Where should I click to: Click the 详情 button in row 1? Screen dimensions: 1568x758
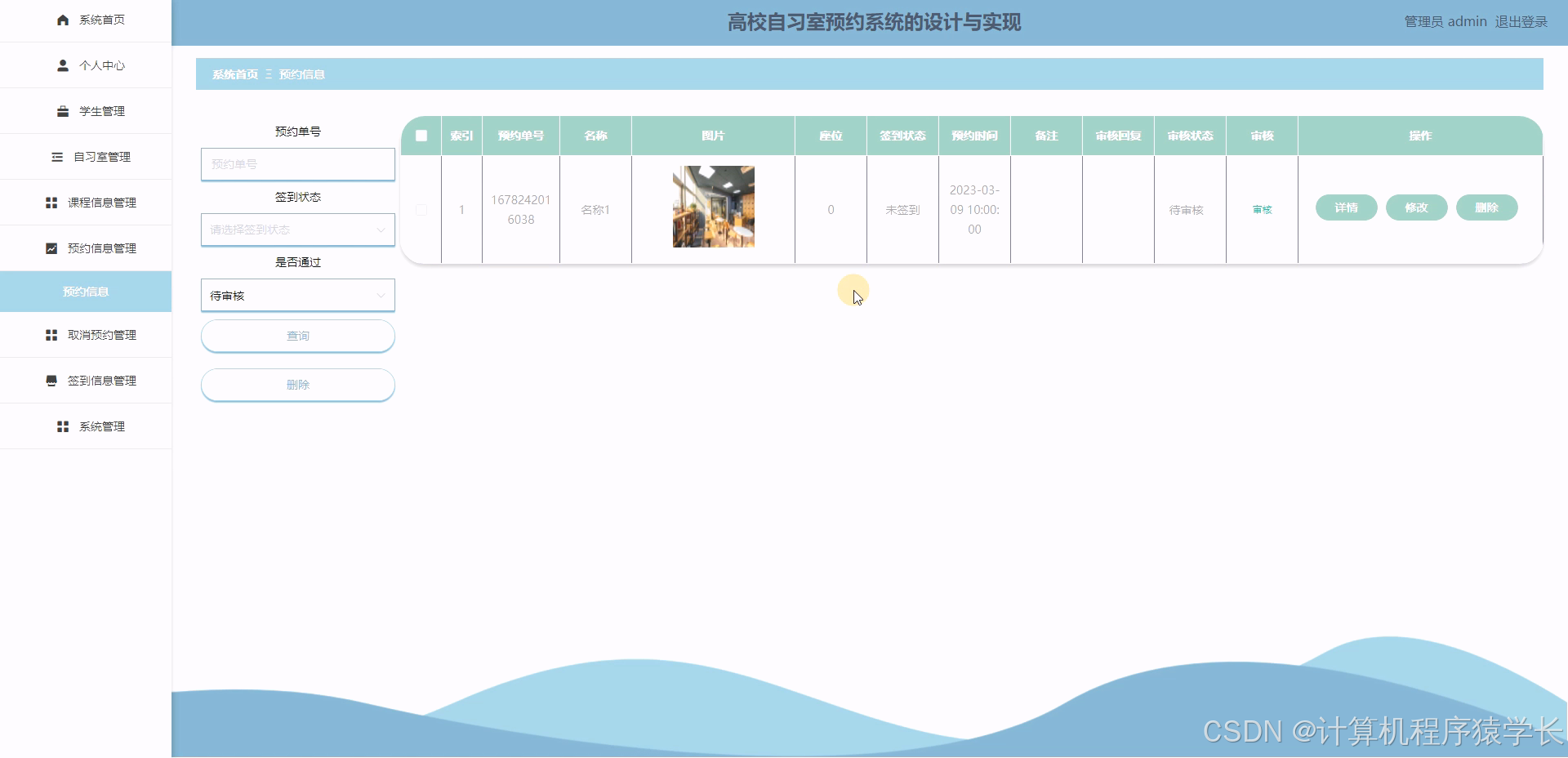click(x=1347, y=207)
